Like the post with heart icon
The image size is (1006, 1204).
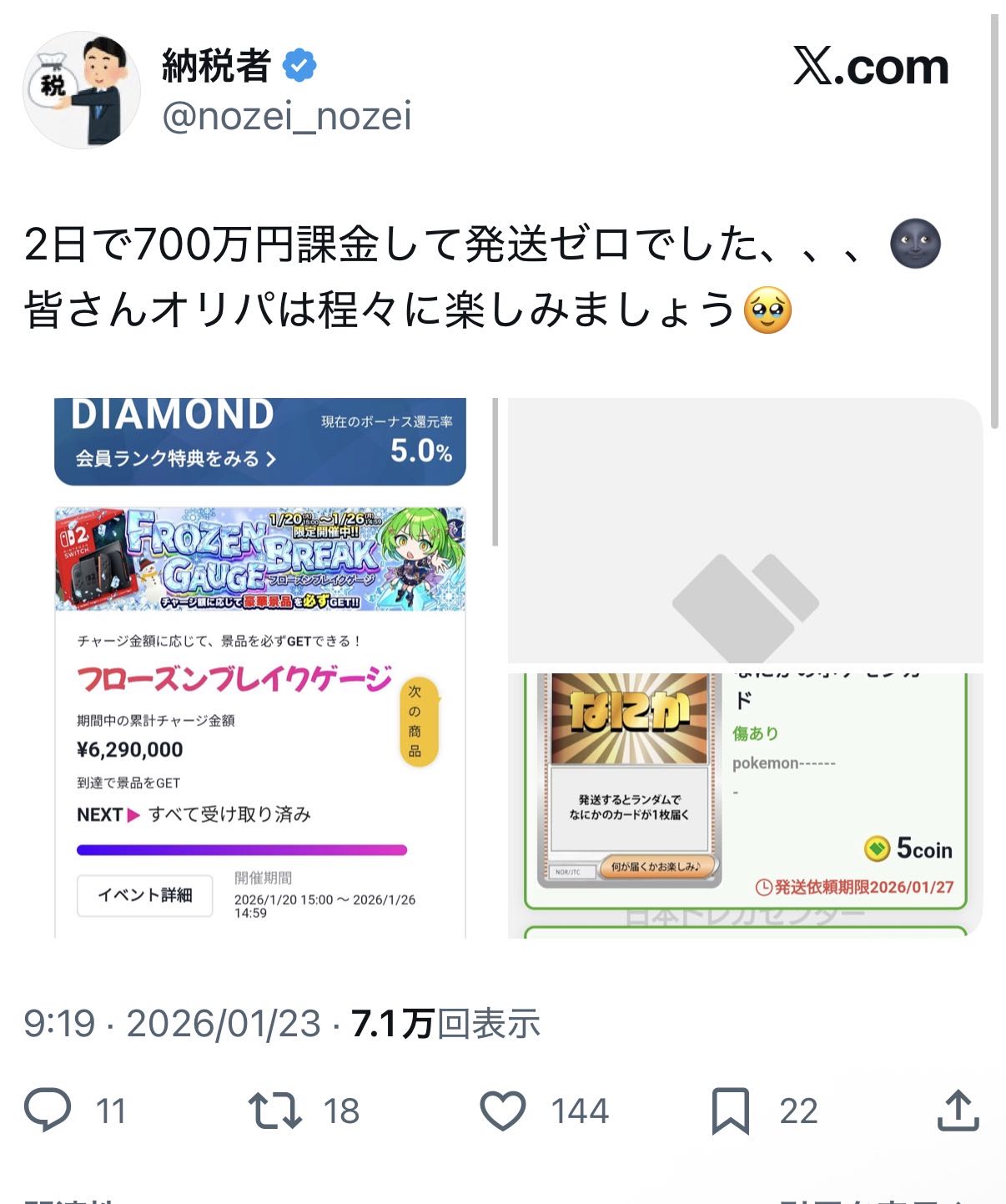(503, 1111)
